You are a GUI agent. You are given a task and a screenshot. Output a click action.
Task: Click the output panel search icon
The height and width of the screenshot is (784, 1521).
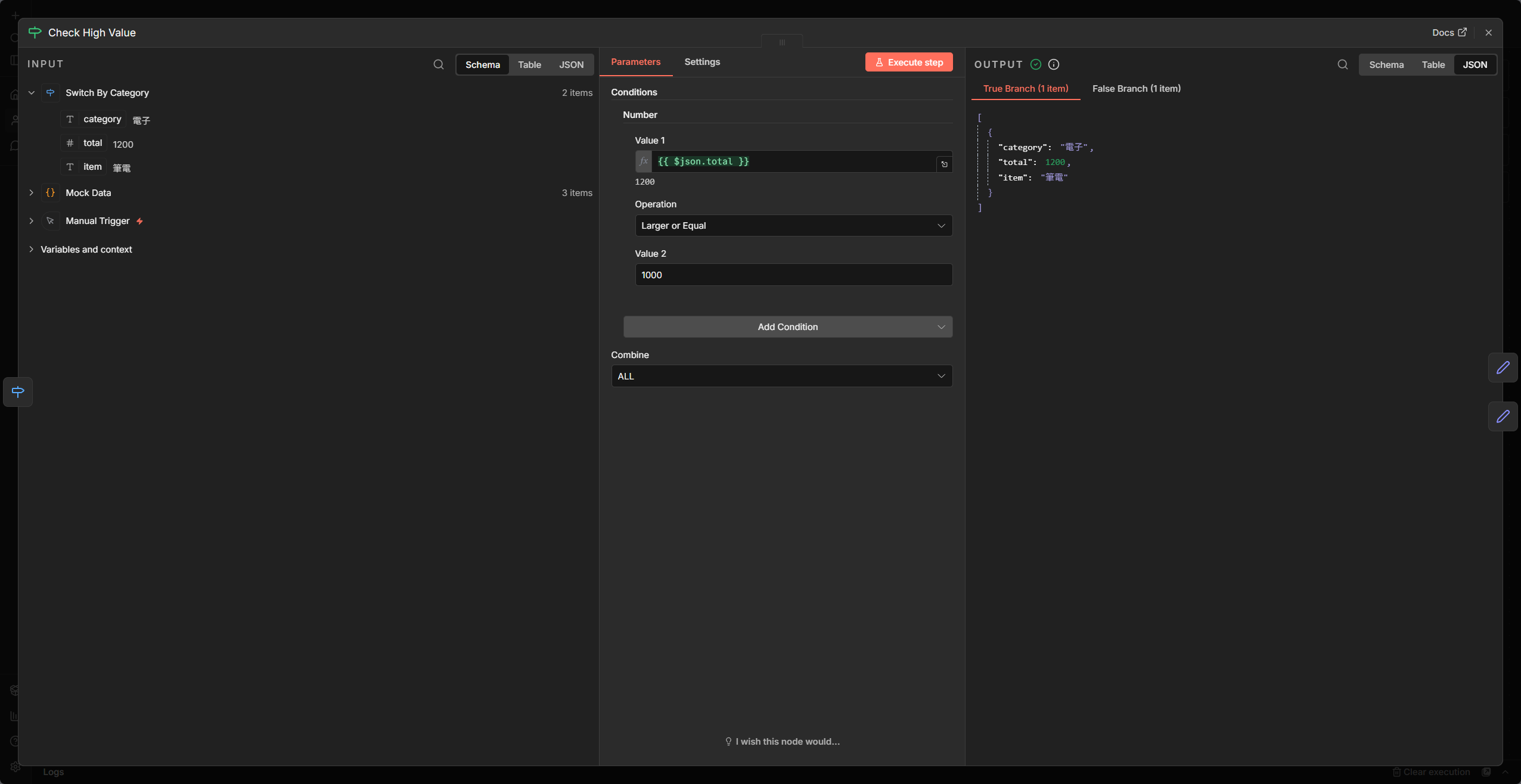click(x=1342, y=64)
